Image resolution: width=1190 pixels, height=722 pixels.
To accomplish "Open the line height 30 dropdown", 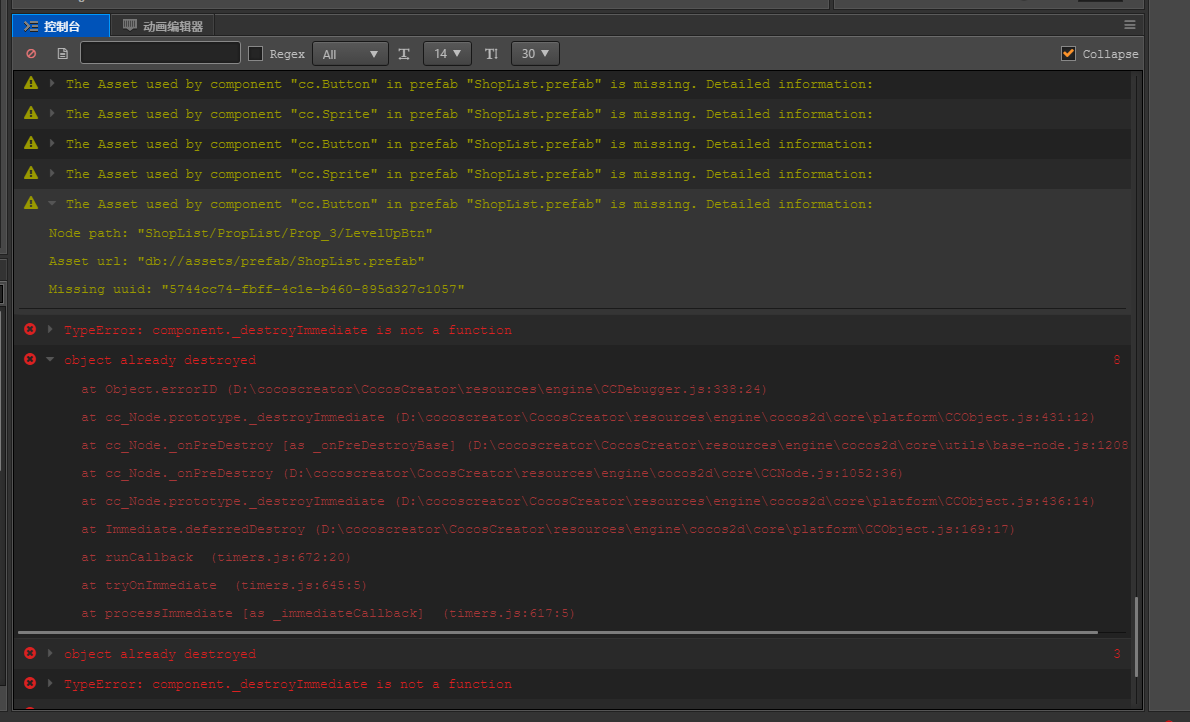I will (534, 54).
